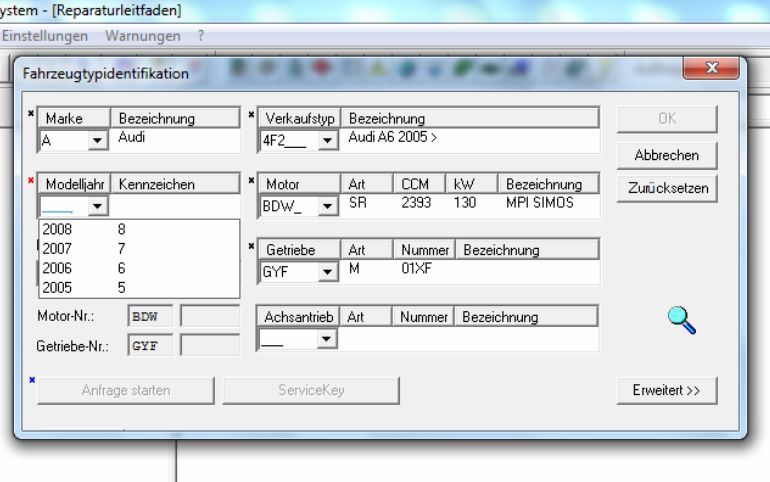
Task: Open the Marke dropdown
Action: coord(97,142)
